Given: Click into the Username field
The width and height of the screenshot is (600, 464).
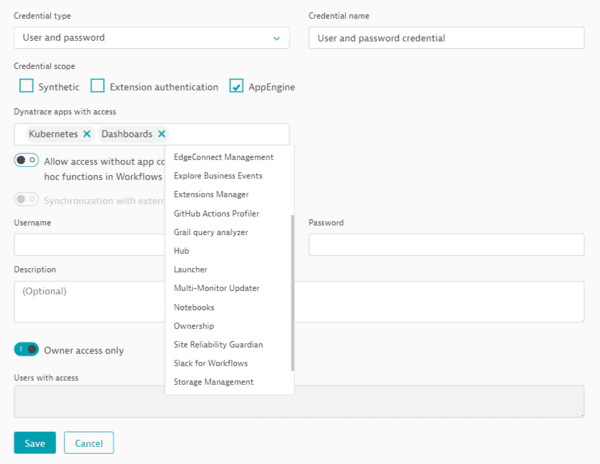Looking at the screenshot, I should (x=90, y=245).
